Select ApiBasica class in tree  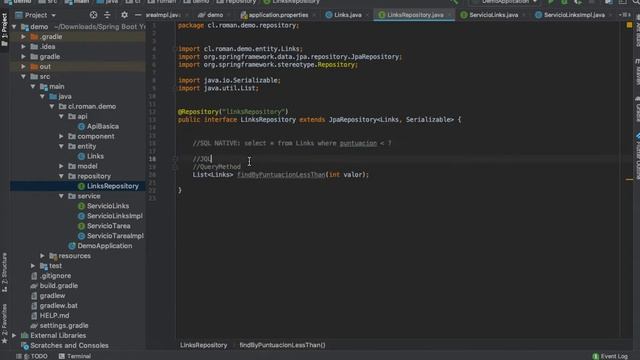click(x=98, y=127)
